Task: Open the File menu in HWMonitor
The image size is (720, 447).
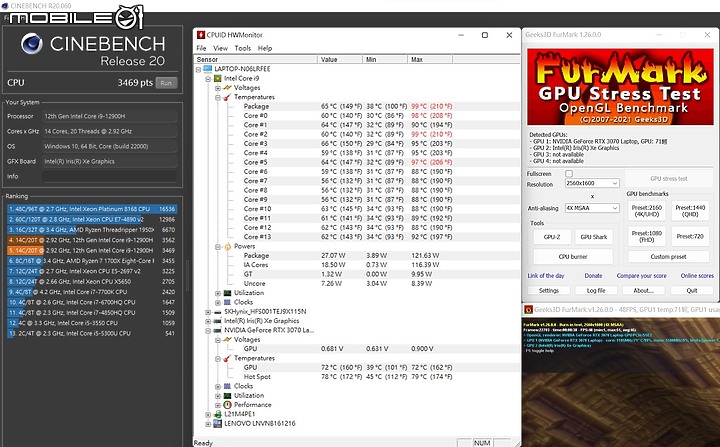Action: click(x=201, y=48)
